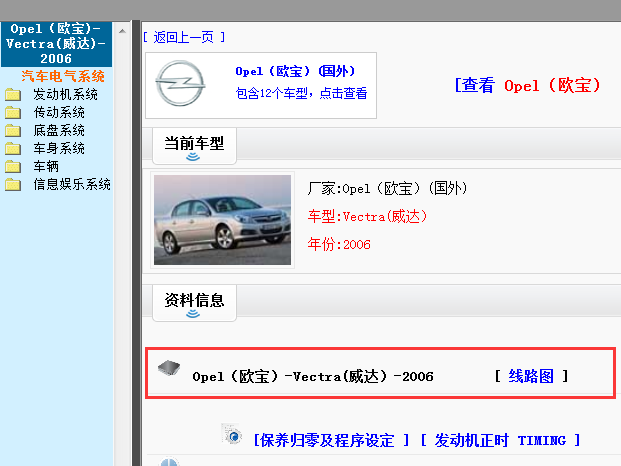Select 车辆 in the sidebar tree
Screen dimensions: 621x466
click(x=46, y=167)
